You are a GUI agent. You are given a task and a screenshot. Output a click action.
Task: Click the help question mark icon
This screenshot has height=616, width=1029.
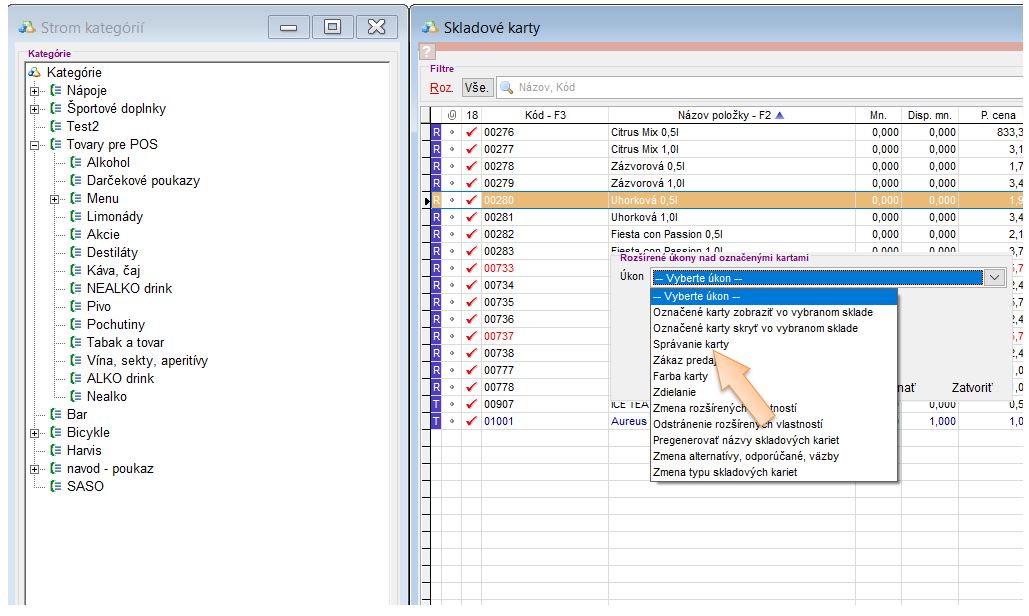click(x=426, y=52)
